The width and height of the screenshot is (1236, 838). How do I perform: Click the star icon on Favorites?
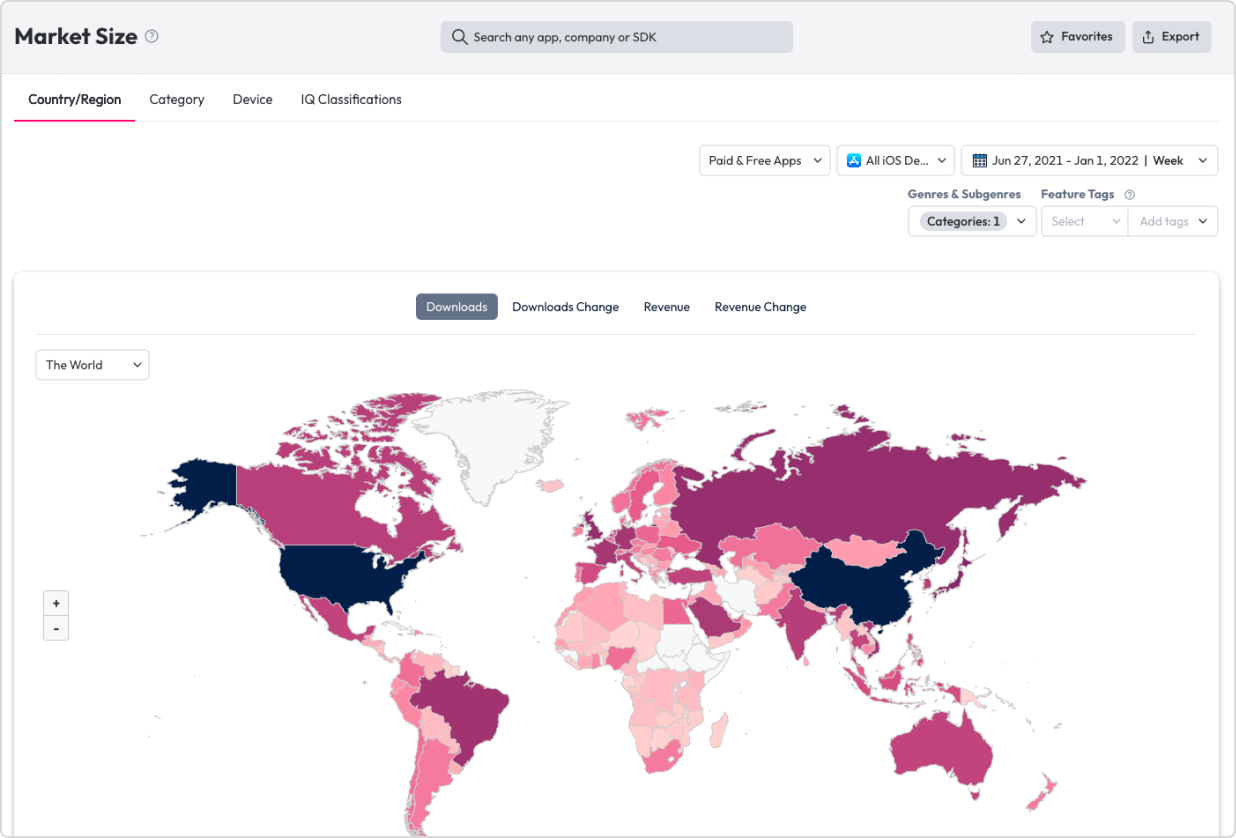(x=1047, y=37)
